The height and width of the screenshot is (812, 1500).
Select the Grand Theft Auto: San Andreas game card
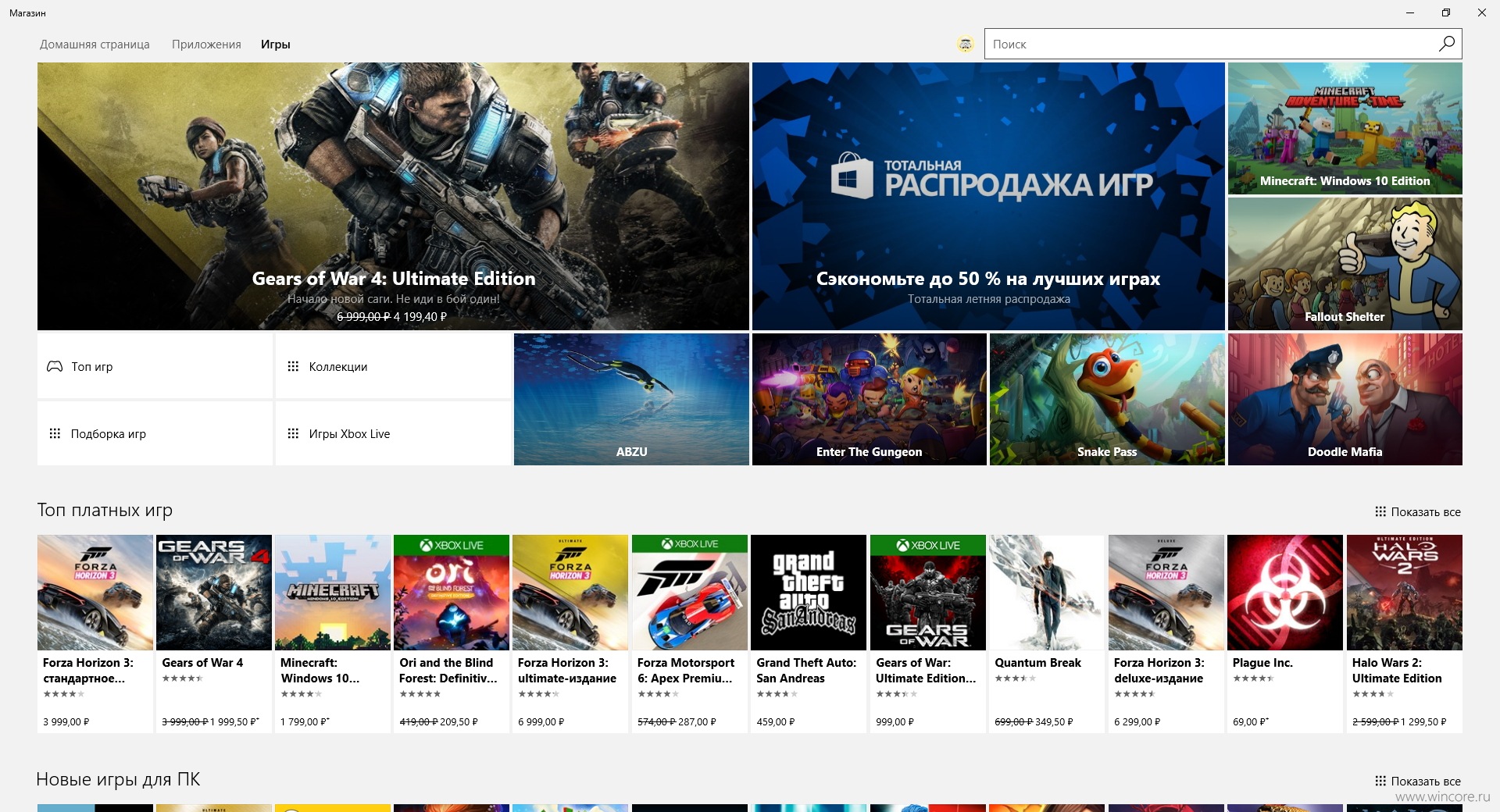click(x=809, y=633)
